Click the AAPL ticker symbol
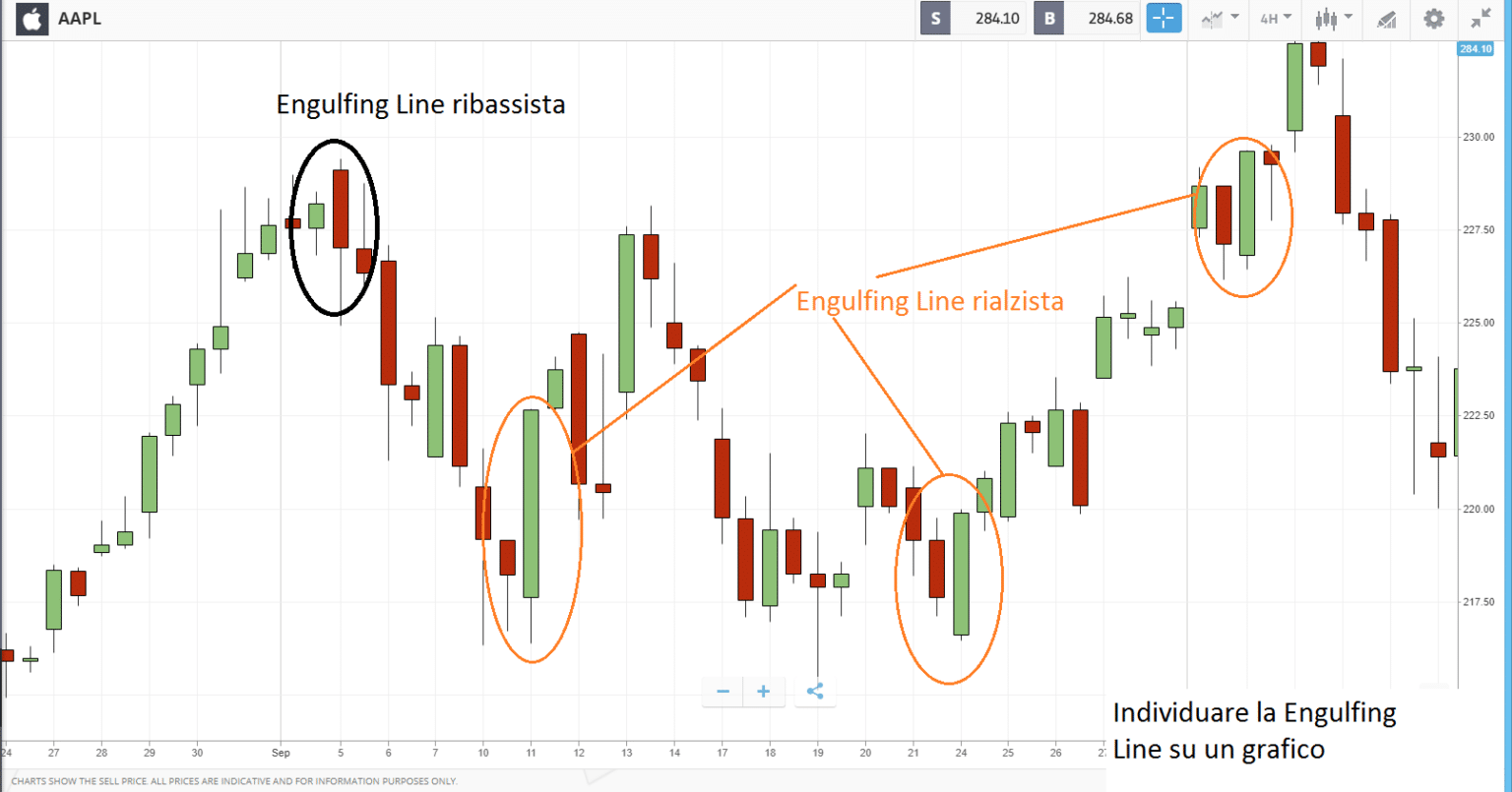This screenshot has width=1512, height=792. coord(80,19)
